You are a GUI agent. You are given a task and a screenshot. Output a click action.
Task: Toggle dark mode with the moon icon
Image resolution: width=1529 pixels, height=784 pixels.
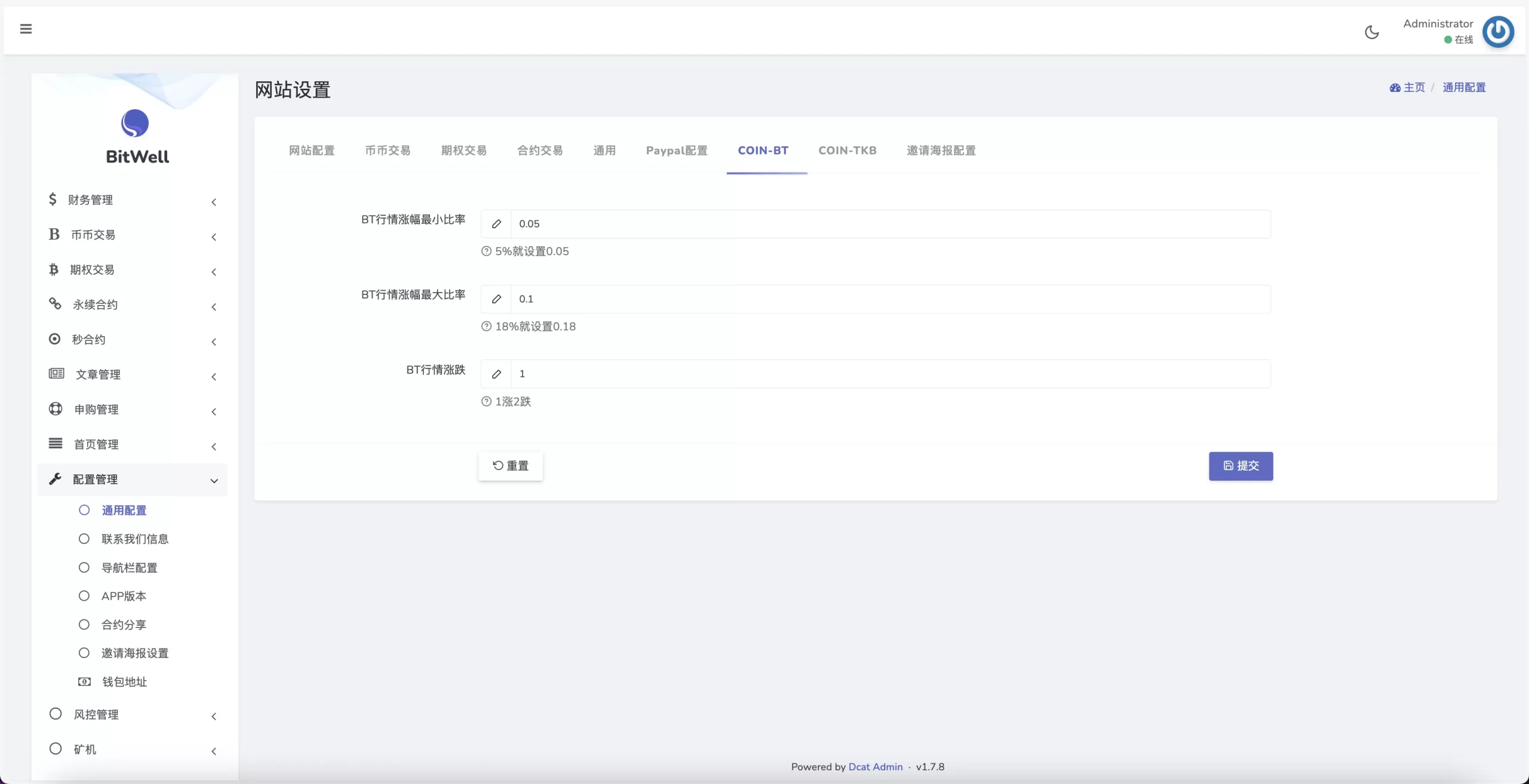(x=1371, y=32)
